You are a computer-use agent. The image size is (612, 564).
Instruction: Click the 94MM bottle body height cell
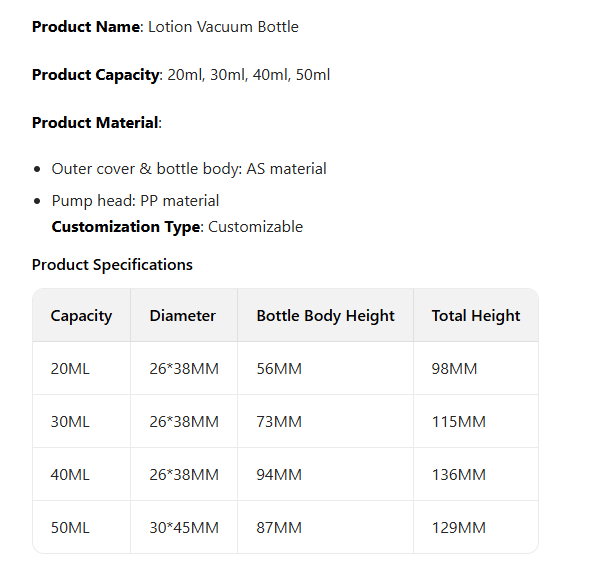click(x=279, y=475)
